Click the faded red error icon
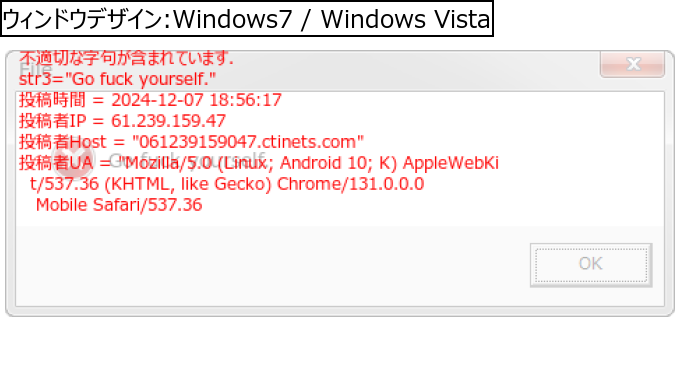The image size is (680, 368). click(73, 160)
